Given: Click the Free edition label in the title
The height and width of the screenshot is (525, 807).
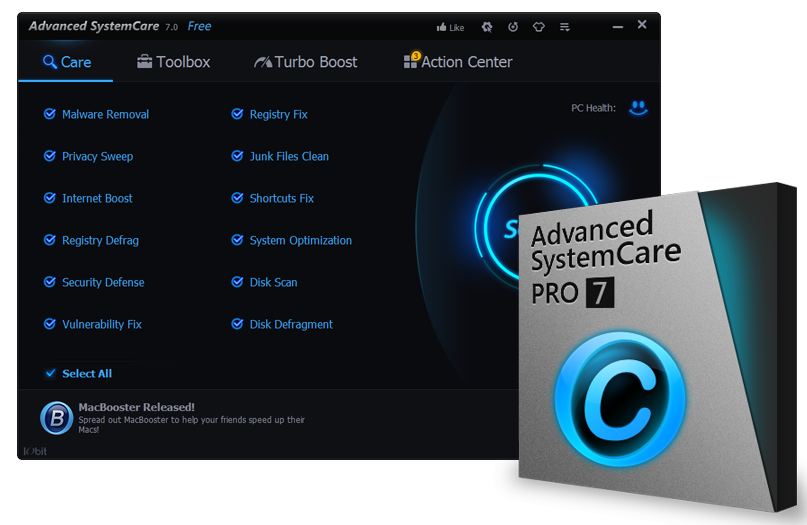Looking at the screenshot, I should tap(199, 26).
